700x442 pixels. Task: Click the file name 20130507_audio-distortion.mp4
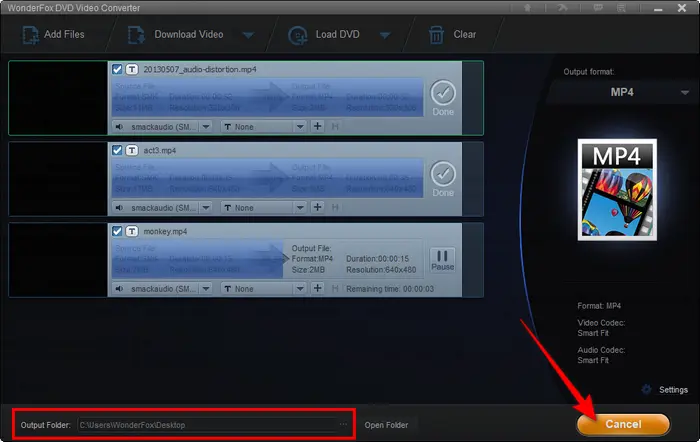(200, 69)
